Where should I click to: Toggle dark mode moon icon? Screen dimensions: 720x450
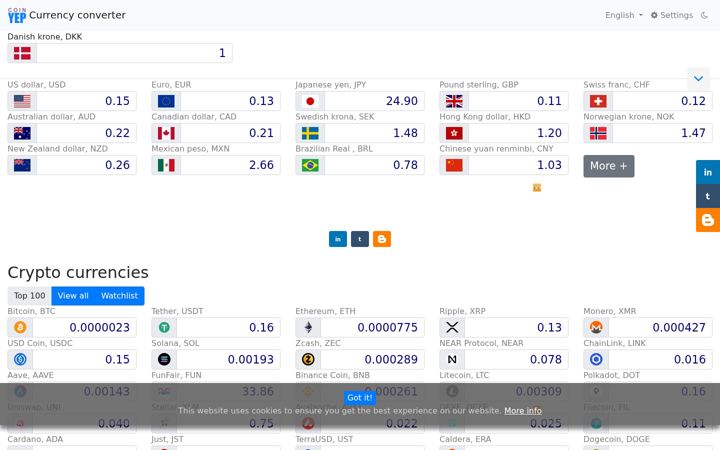704,15
